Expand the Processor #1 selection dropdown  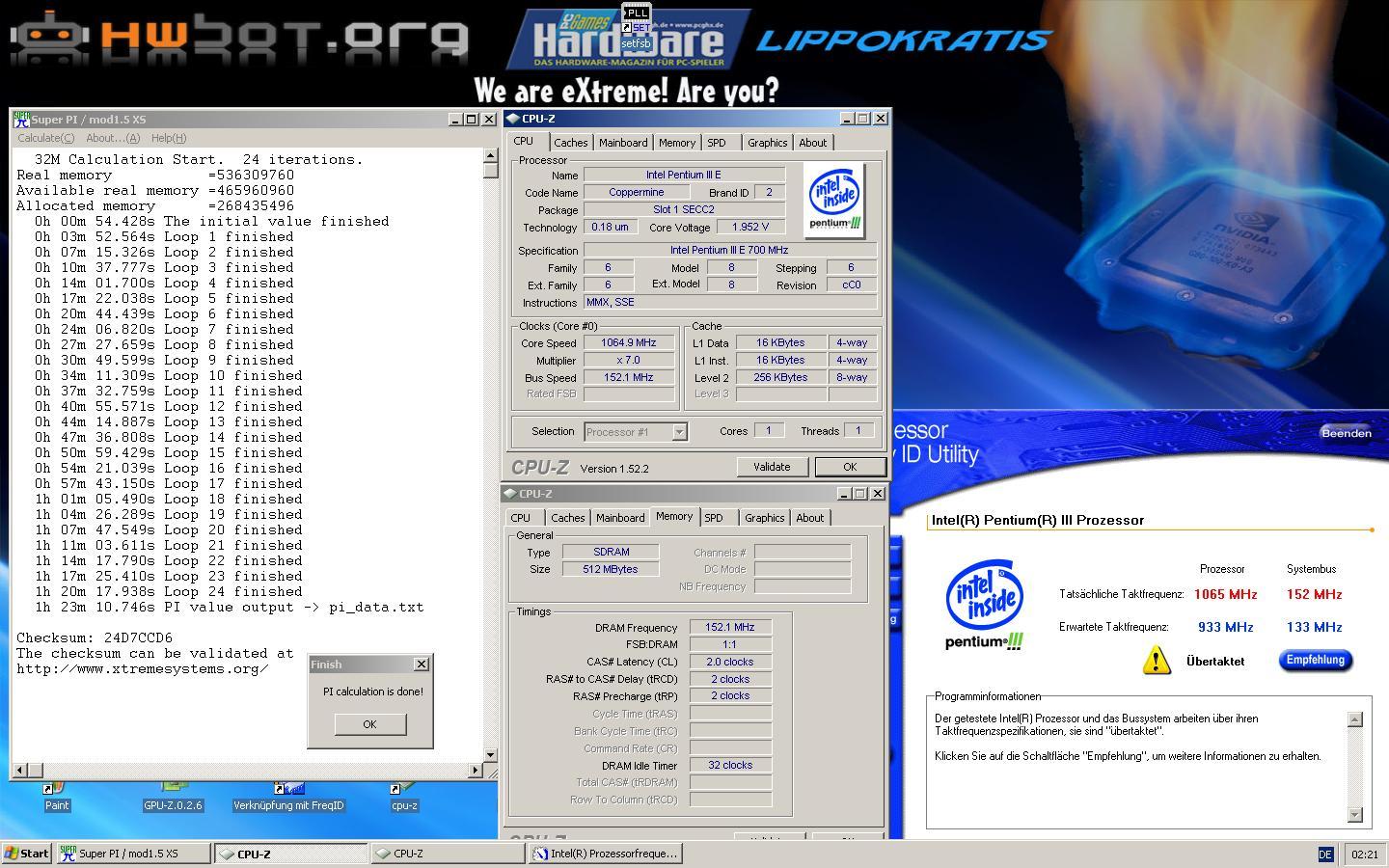tap(679, 432)
